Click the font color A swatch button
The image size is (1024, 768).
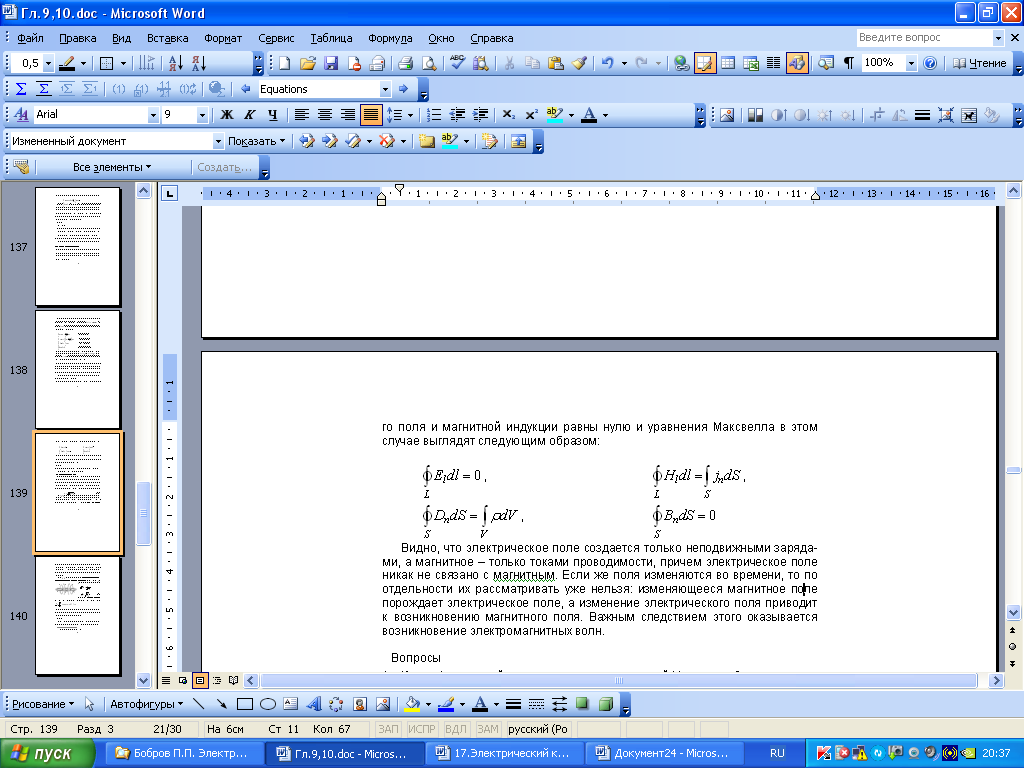[x=588, y=115]
